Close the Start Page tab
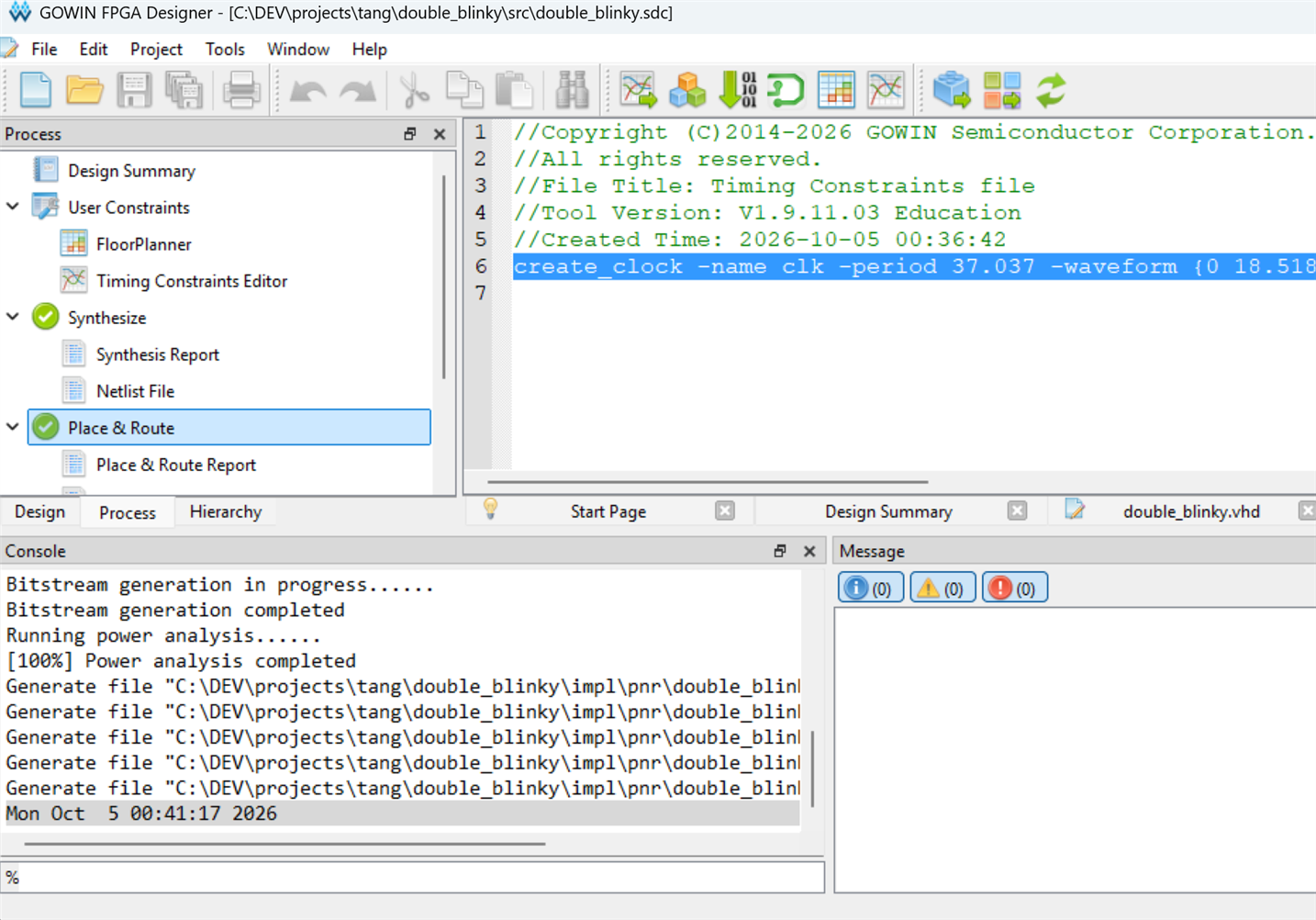Screen dimensions: 1316x920 pos(725,510)
